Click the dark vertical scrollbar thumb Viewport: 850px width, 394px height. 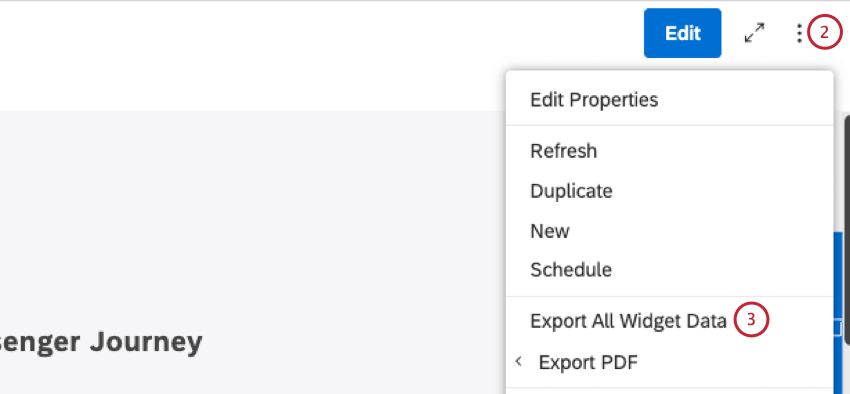[847, 228]
